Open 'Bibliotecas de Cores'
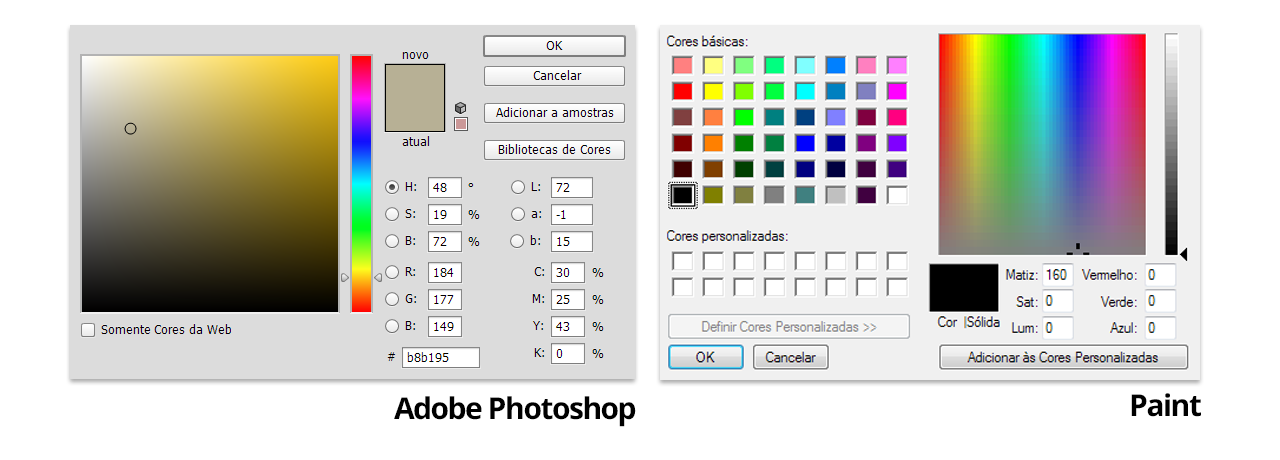1280x460 pixels. tap(554, 150)
